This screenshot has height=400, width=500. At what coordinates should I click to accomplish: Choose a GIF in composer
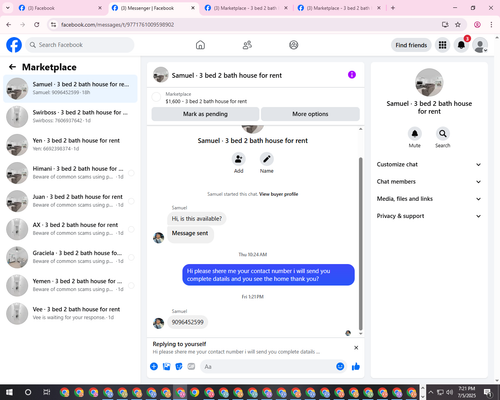click(191, 367)
